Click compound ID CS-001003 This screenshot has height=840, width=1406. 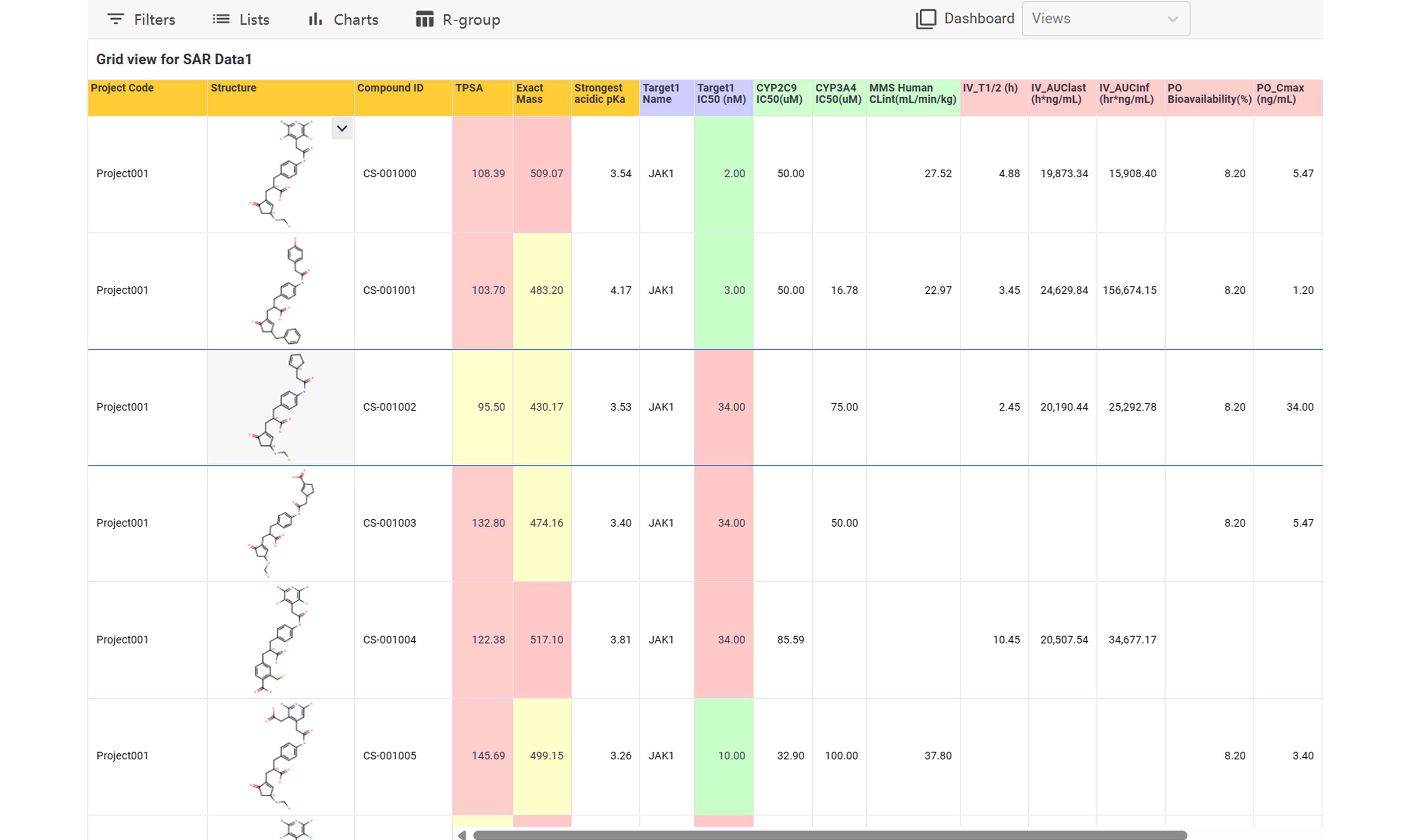coord(389,523)
